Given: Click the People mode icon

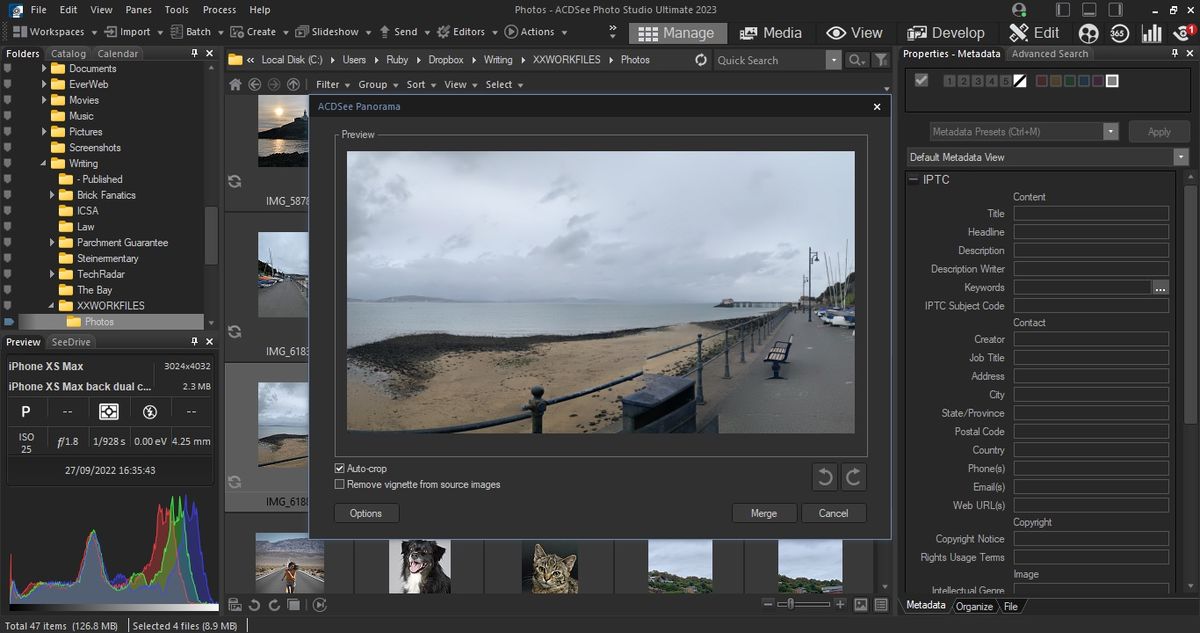Looking at the screenshot, I should click(x=1087, y=32).
